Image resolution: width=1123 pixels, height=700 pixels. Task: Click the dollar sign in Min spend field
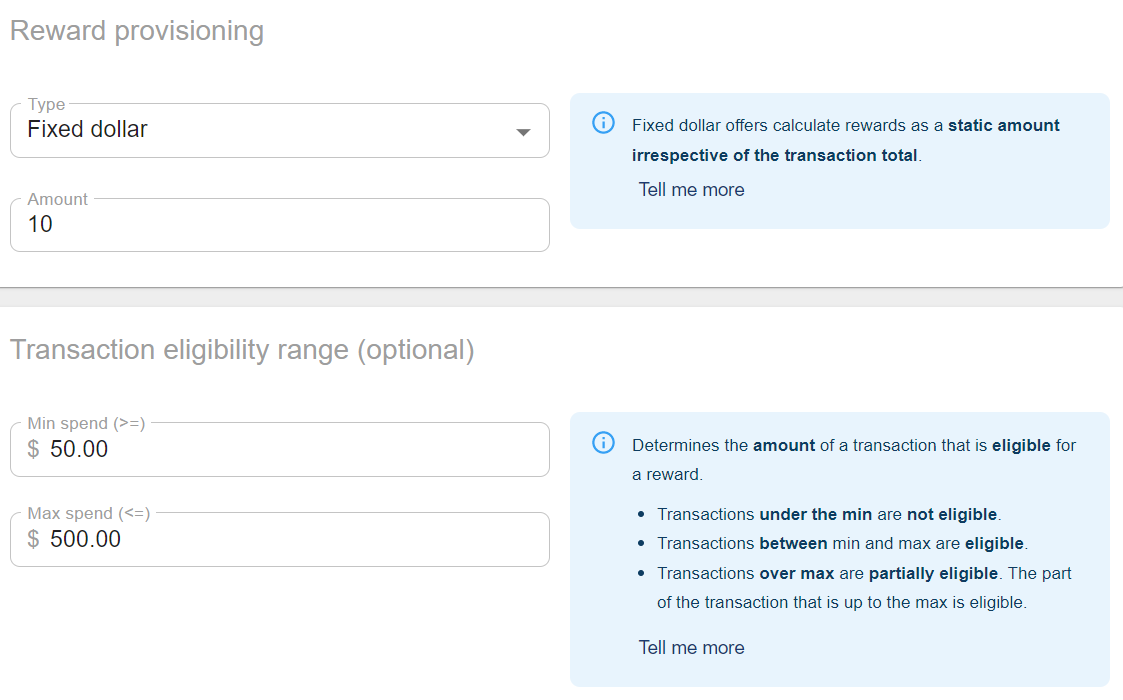click(x=33, y=449)
